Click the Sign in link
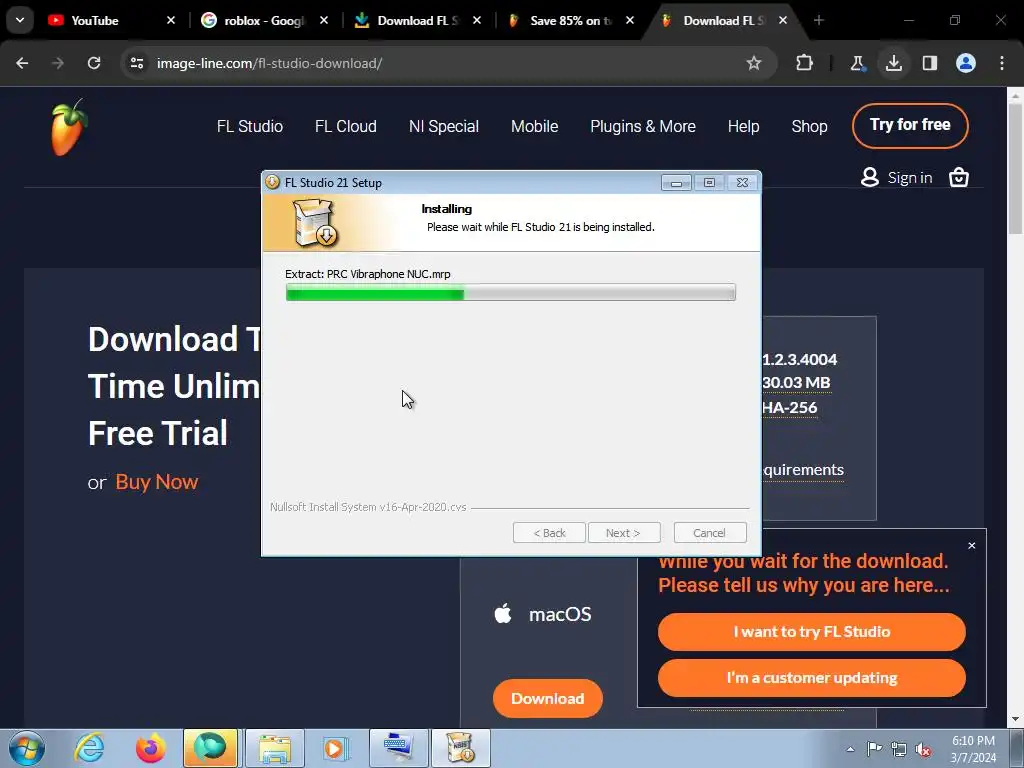This screenshot has height=768, width=1024. (x=910, y=178)
